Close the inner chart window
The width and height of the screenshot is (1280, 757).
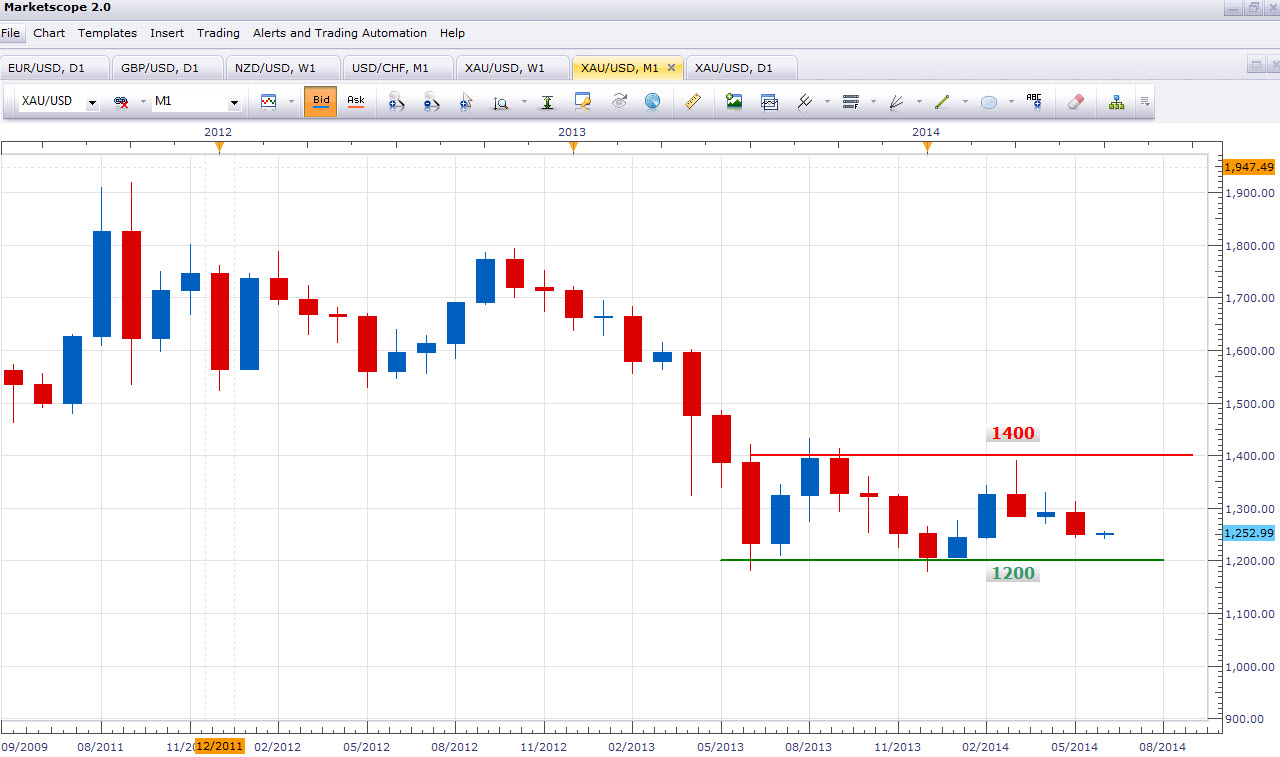click(x=1272, y=66)
